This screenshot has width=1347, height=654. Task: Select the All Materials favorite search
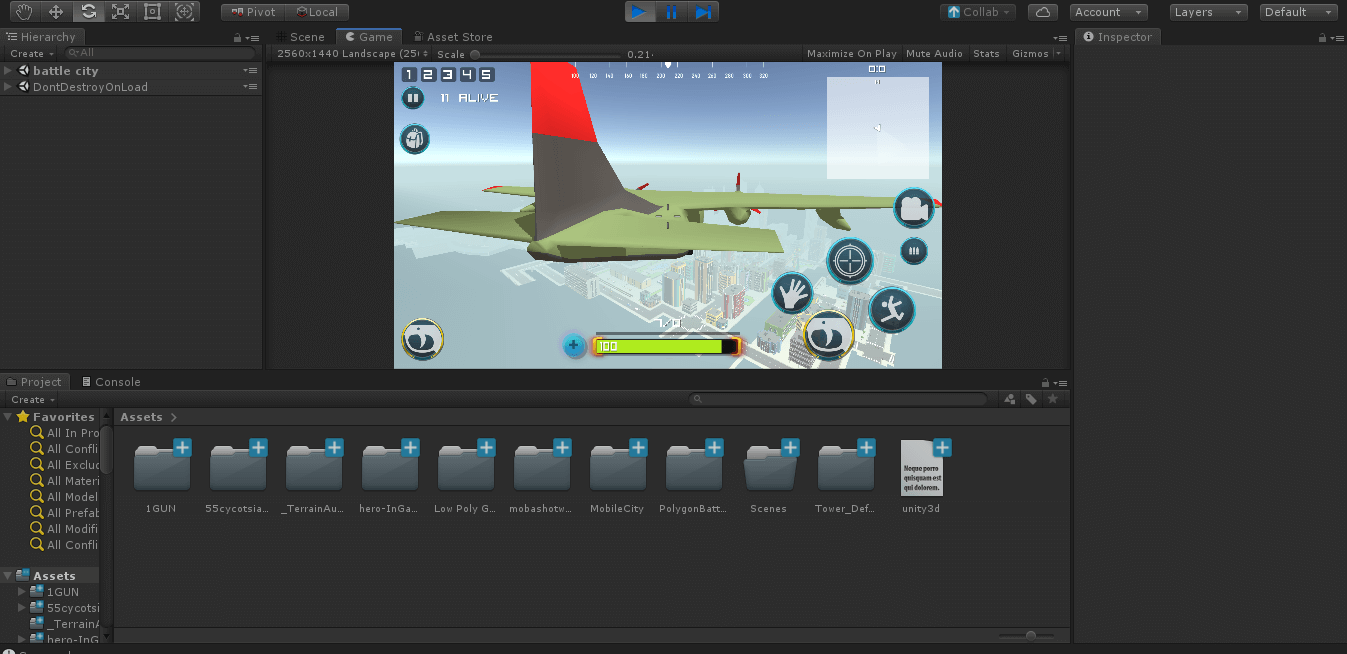pyautogui.click(x=66, y=481)
